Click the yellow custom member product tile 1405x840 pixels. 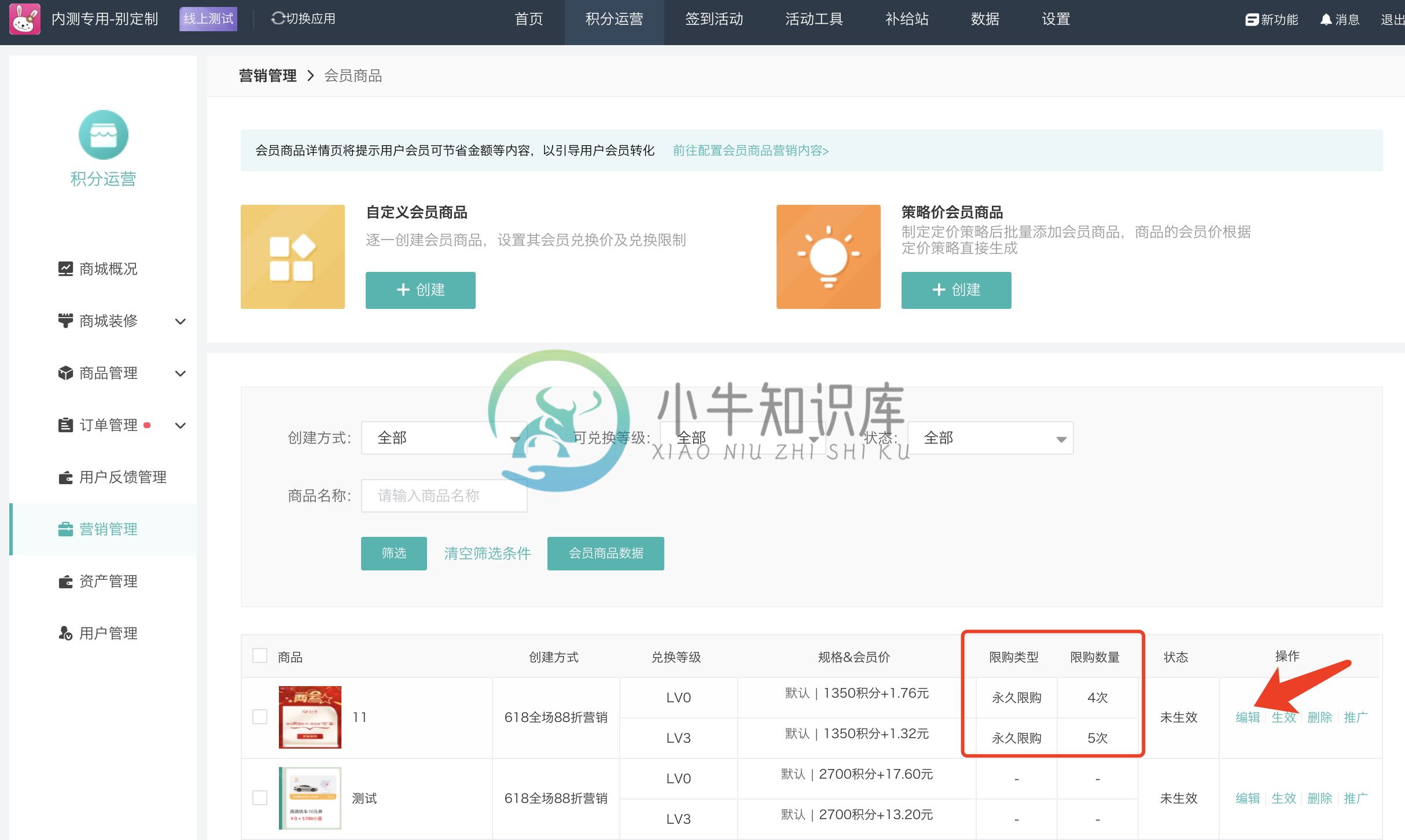click(x=293, y=256)
